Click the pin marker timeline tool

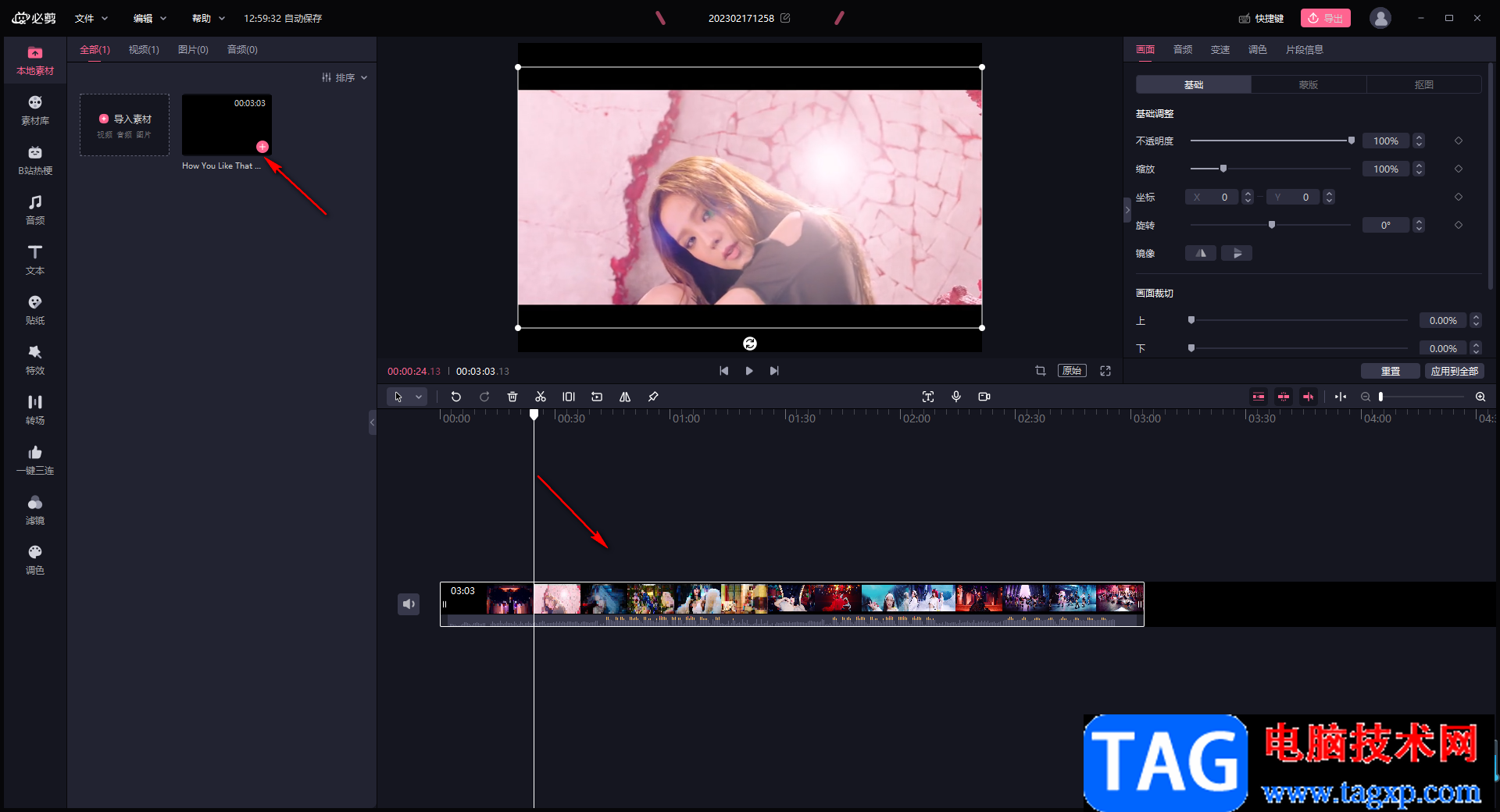click(653, 397)
